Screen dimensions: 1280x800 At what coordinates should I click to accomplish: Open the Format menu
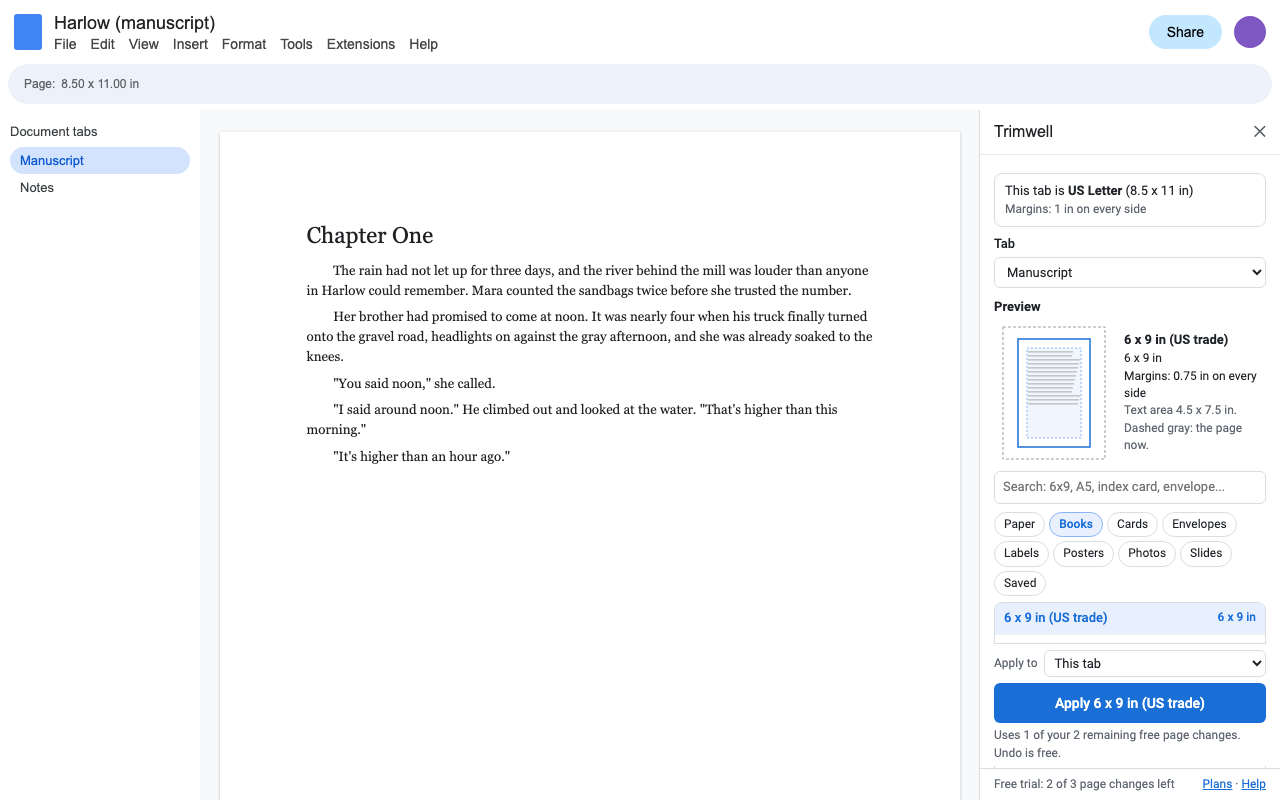(244, 44)
